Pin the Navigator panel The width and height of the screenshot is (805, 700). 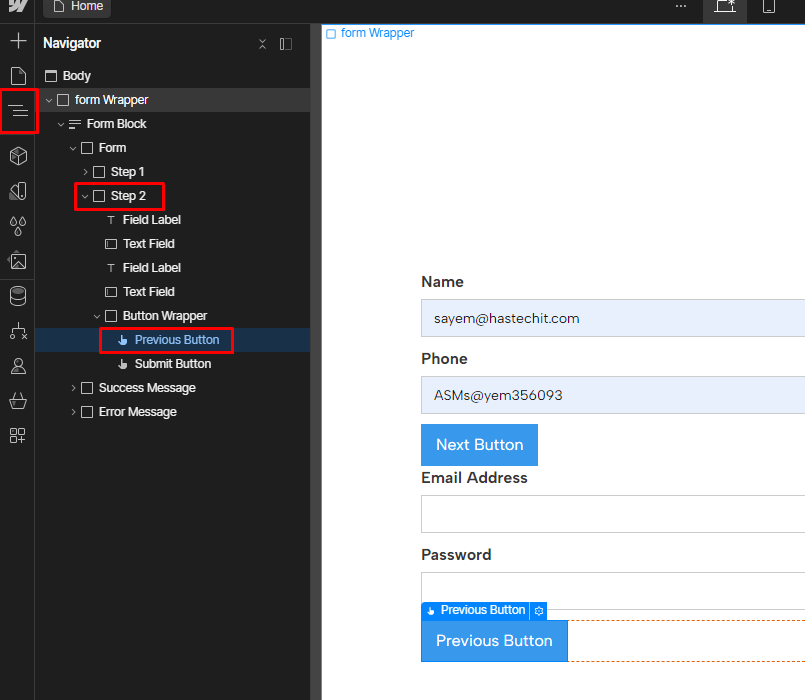(286, 44)
